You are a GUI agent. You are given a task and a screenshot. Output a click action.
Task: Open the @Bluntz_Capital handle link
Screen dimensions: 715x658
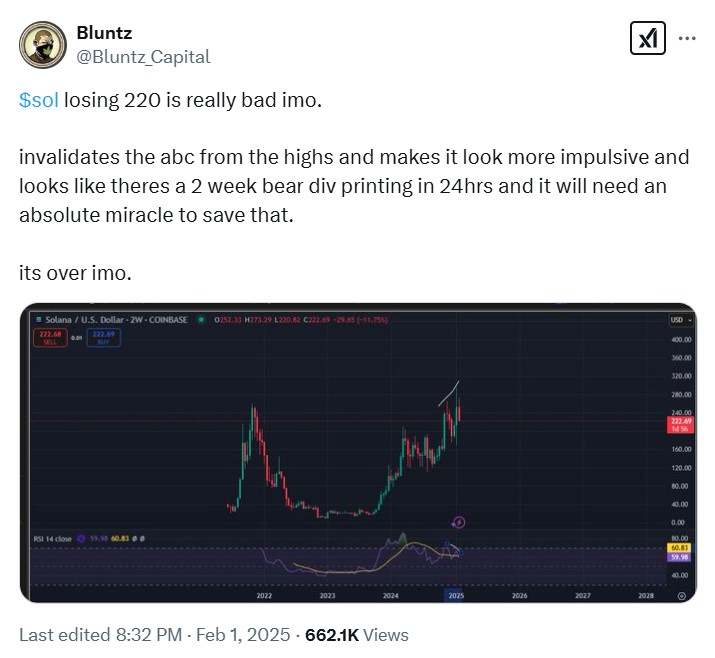click(x=143, y=57)
